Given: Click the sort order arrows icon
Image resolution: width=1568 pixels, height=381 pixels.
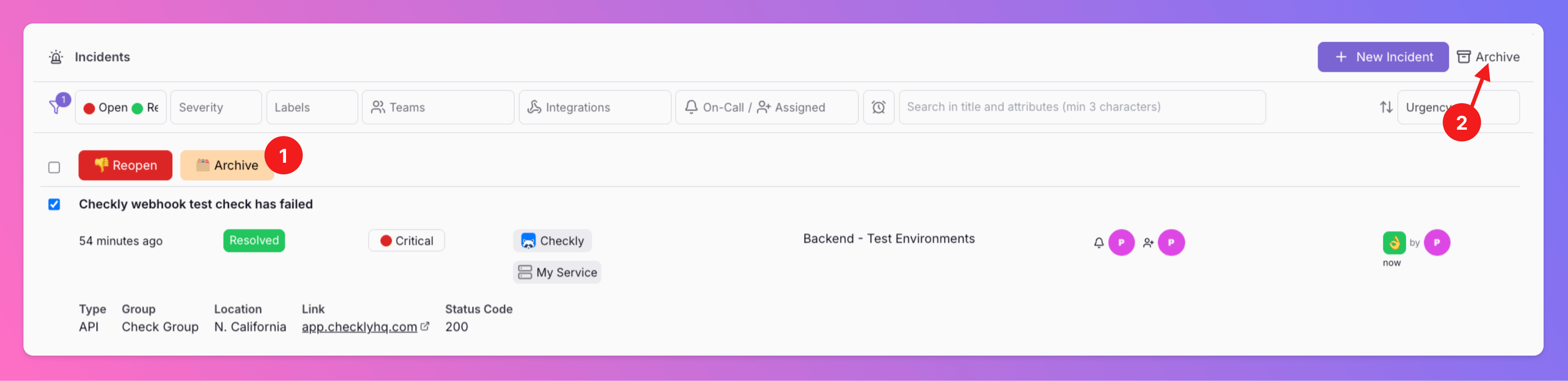Looking at the screenshot, I should (1386, 107).
